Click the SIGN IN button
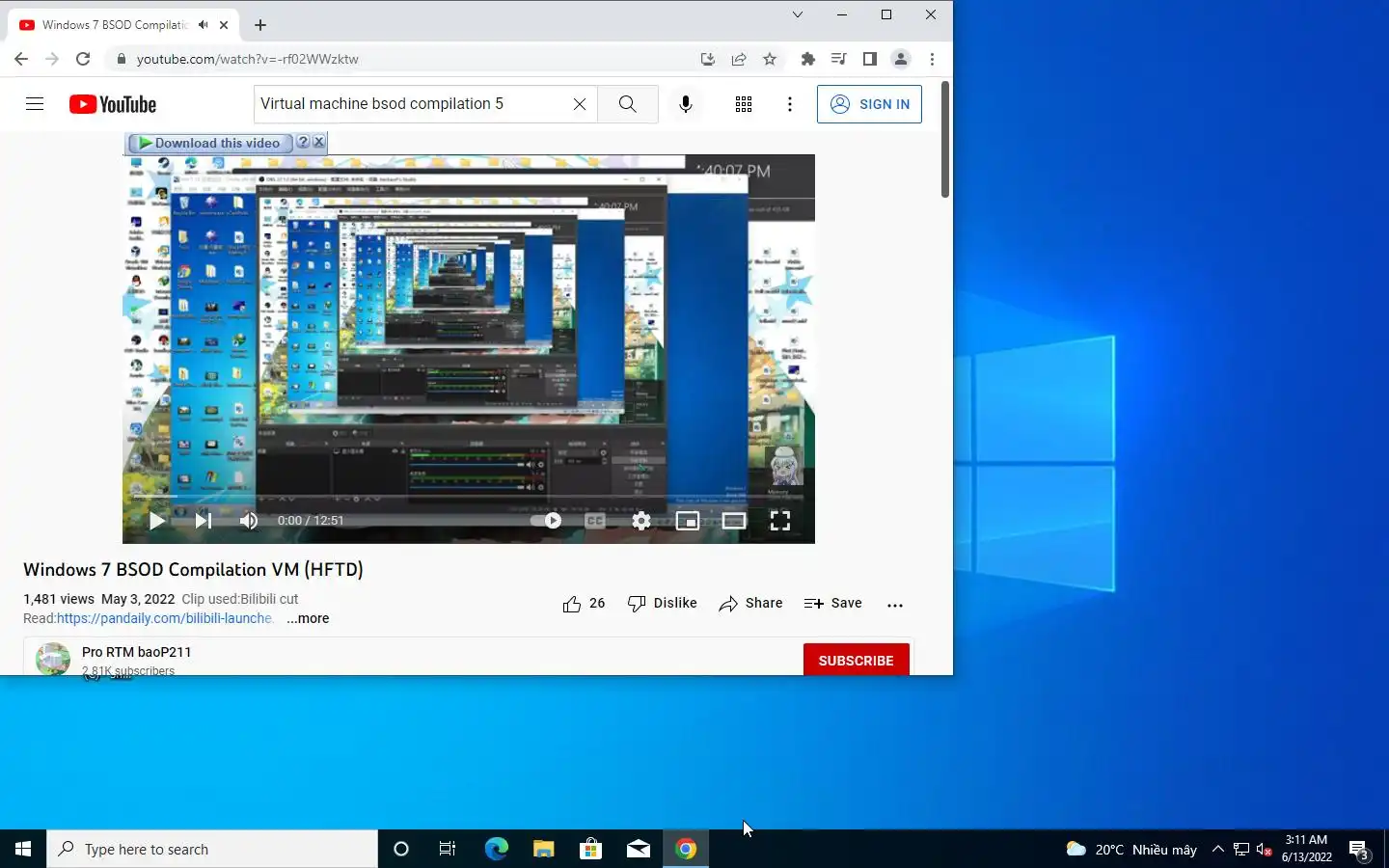1389x868 pixels. click(x=869, y=104)
